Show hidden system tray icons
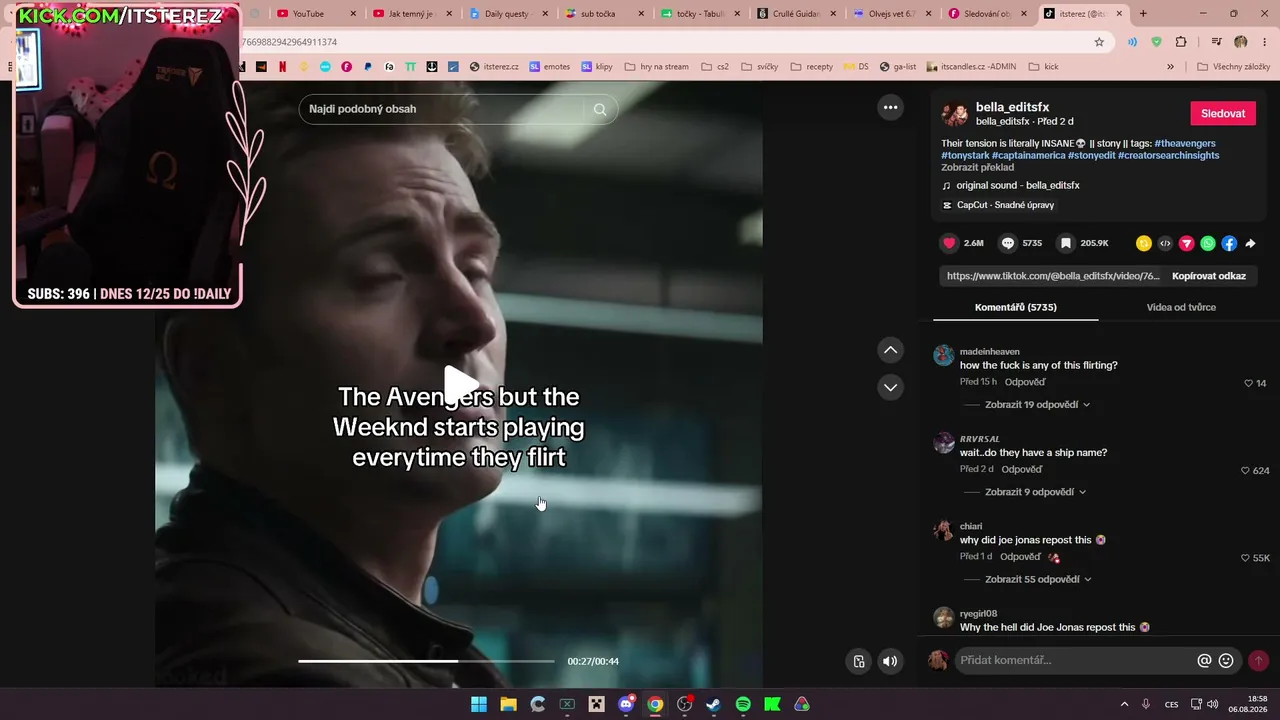1280x720 pixels. click(x=1124, y=704)
